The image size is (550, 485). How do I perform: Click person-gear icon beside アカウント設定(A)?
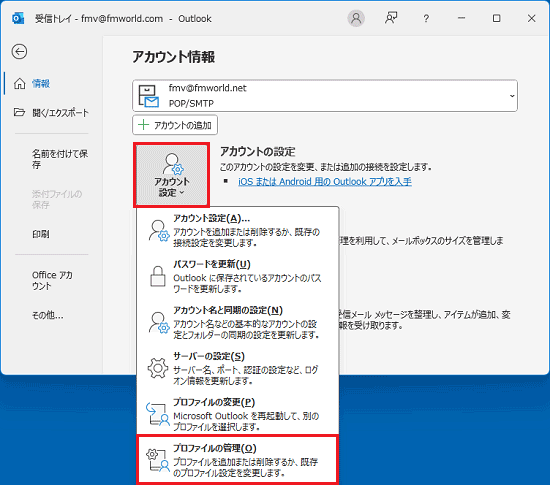tap(159, 230)
